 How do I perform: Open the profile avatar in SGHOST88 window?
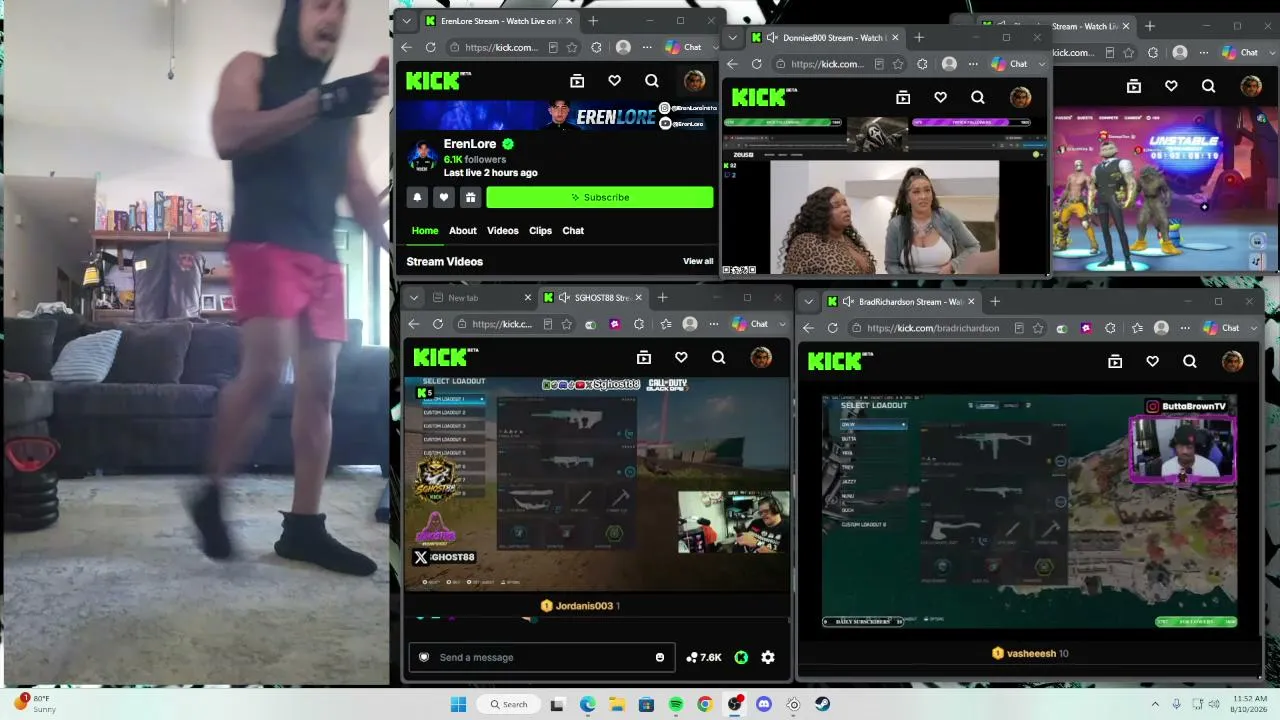point(761,357)
